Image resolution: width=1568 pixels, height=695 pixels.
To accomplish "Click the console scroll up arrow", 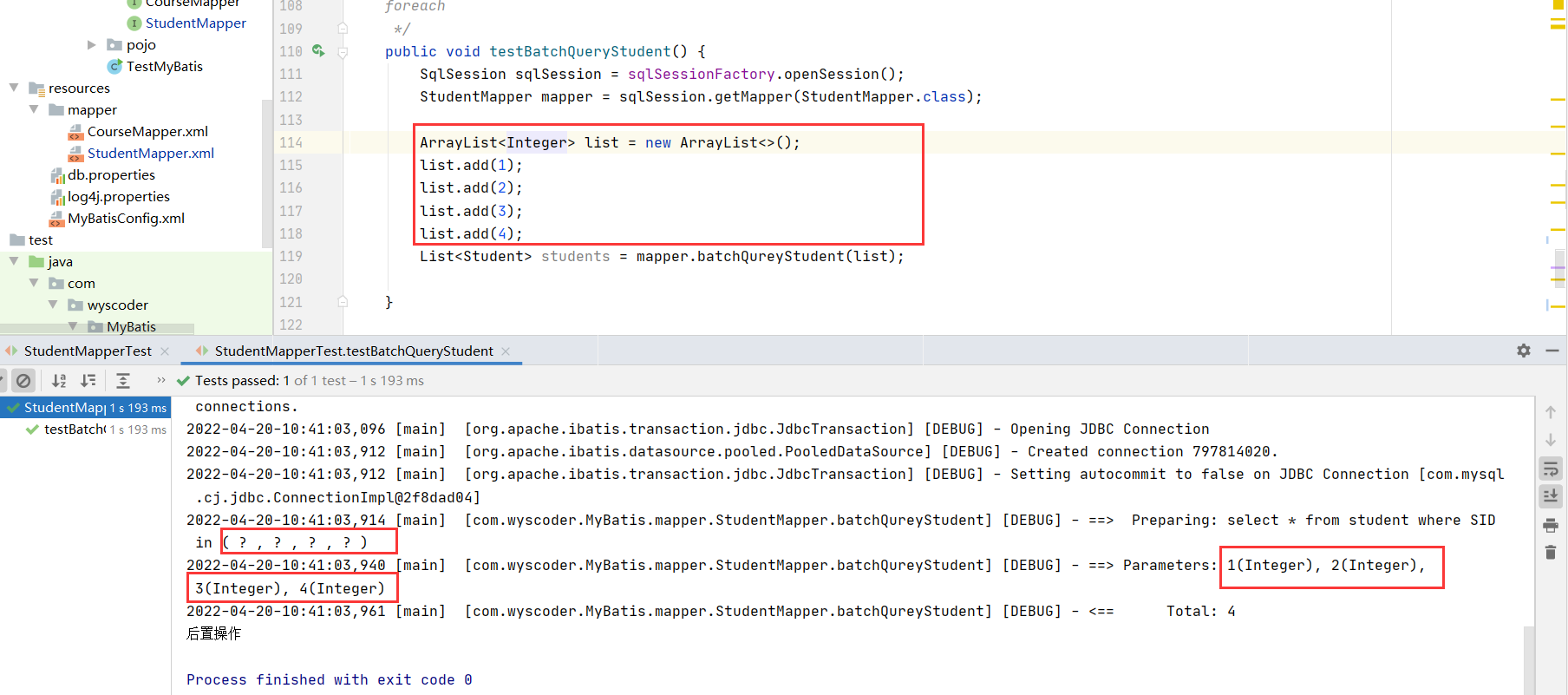I will tap(1551, 412).
